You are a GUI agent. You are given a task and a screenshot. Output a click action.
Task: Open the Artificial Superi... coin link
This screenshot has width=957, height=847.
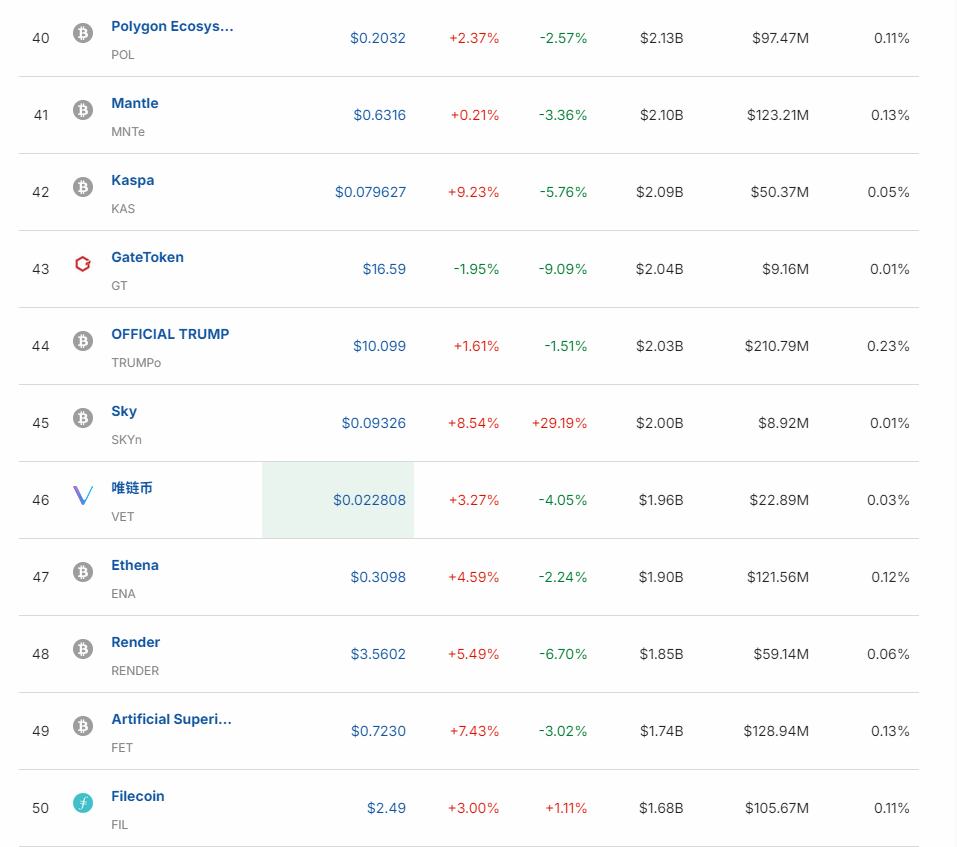[x=172, y=719]
